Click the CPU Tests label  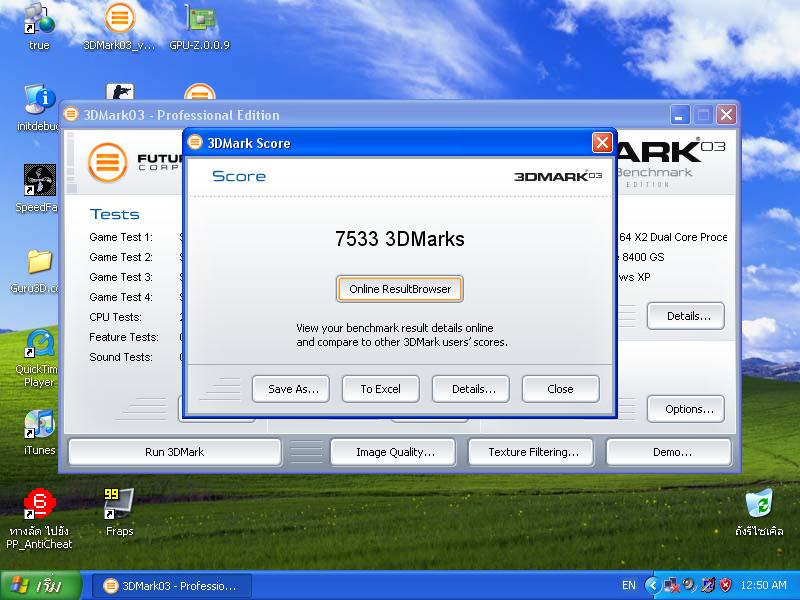pos(115,317)
